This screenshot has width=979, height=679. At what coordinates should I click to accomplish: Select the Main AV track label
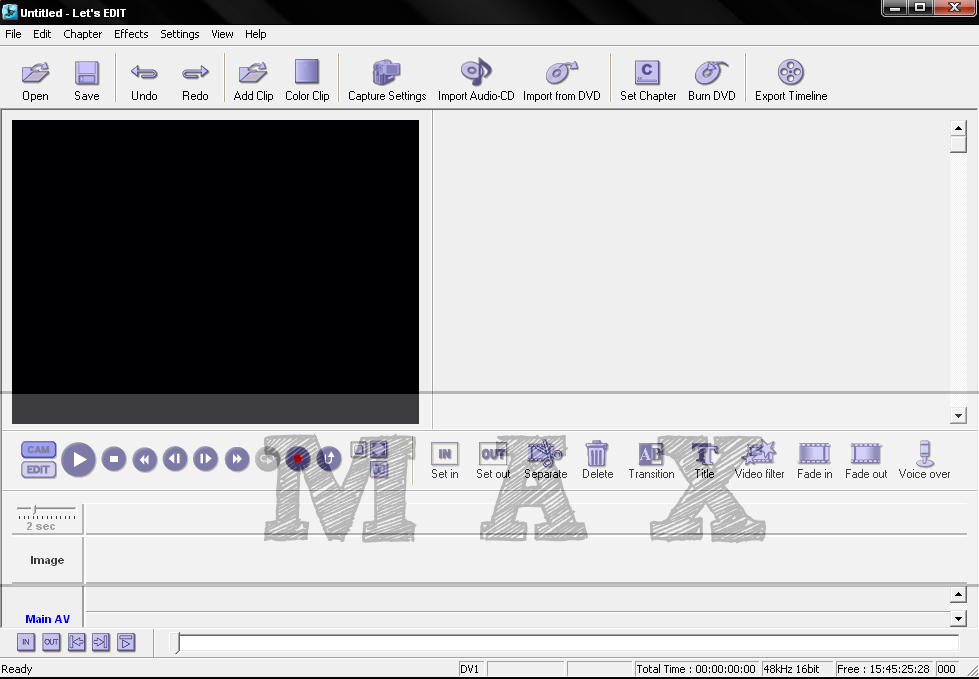tap(47, 618)
